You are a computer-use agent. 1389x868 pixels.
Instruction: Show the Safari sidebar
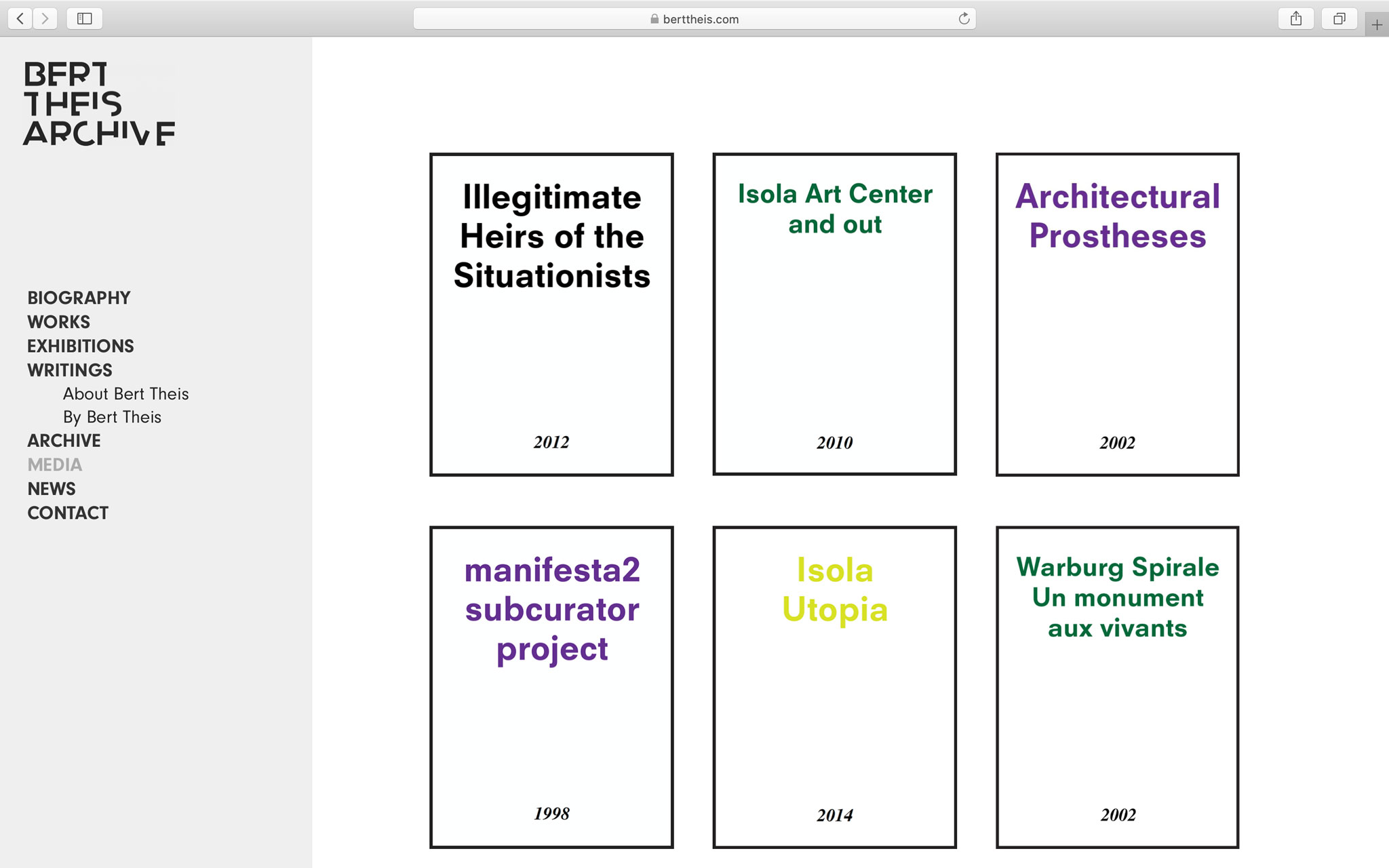click(x=85, y=18)
